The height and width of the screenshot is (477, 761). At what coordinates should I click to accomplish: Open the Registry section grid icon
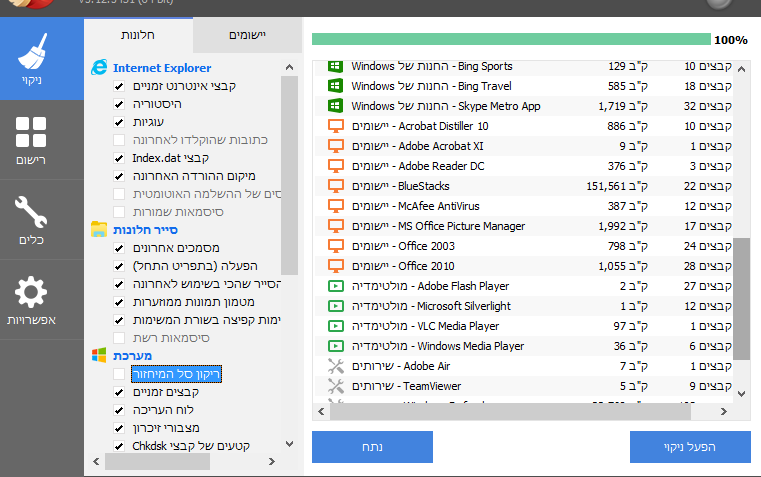coord(31,132)
